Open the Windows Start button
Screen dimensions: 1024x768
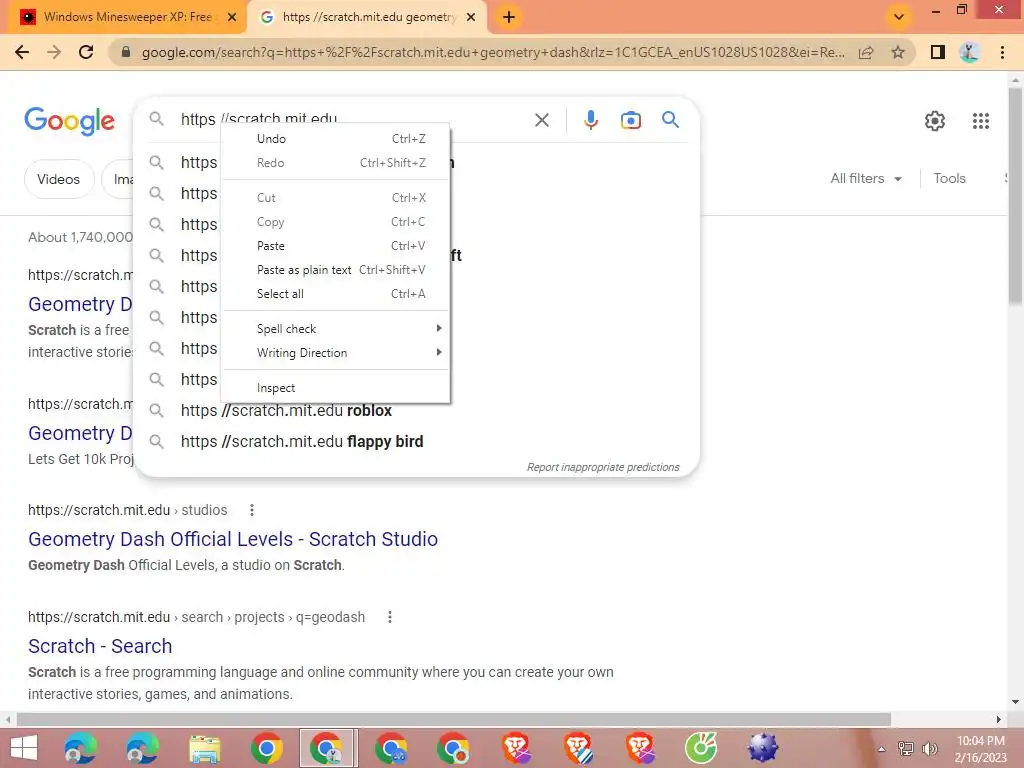(24, 748)
